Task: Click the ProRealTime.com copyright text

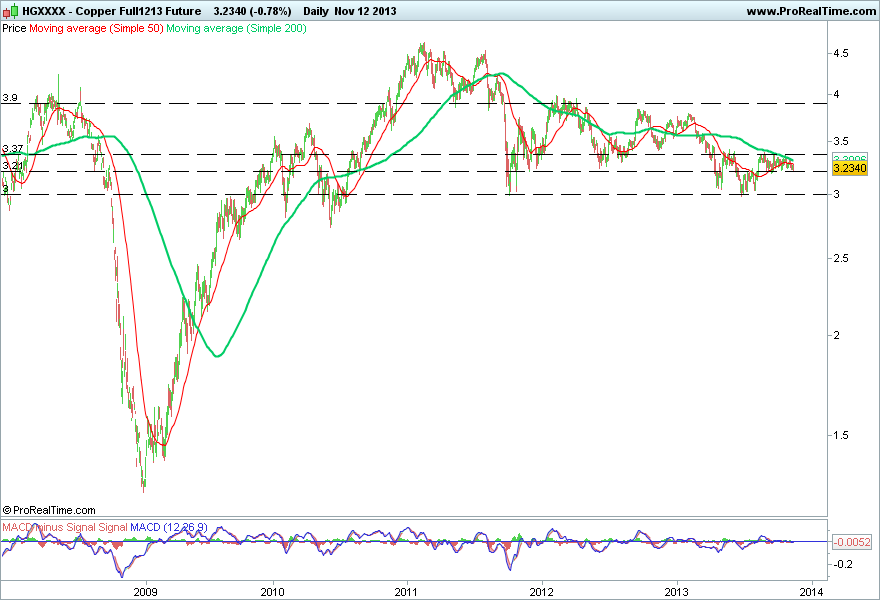Action: [x=49, y=510]
